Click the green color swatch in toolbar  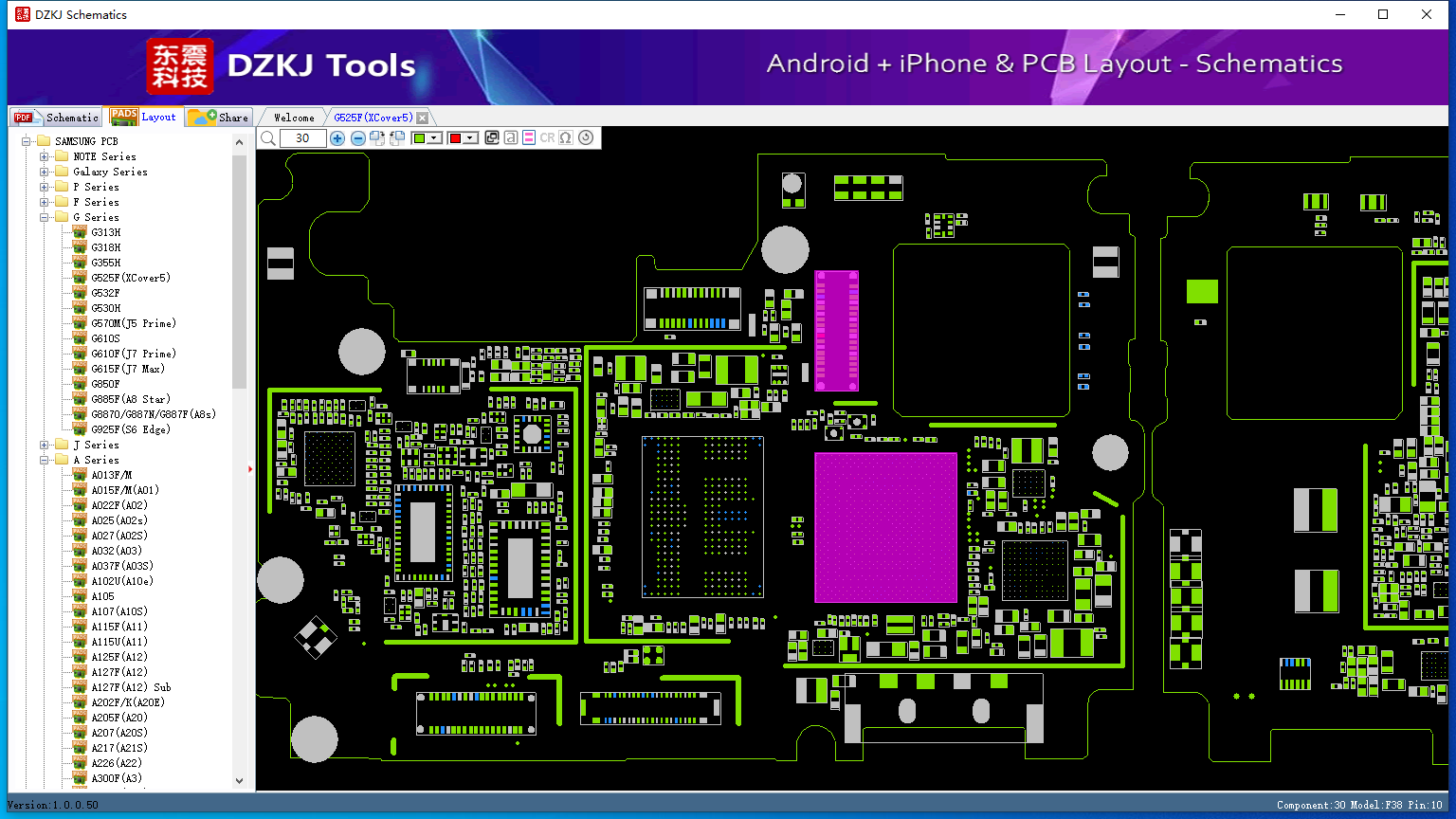tap(419, 138)
